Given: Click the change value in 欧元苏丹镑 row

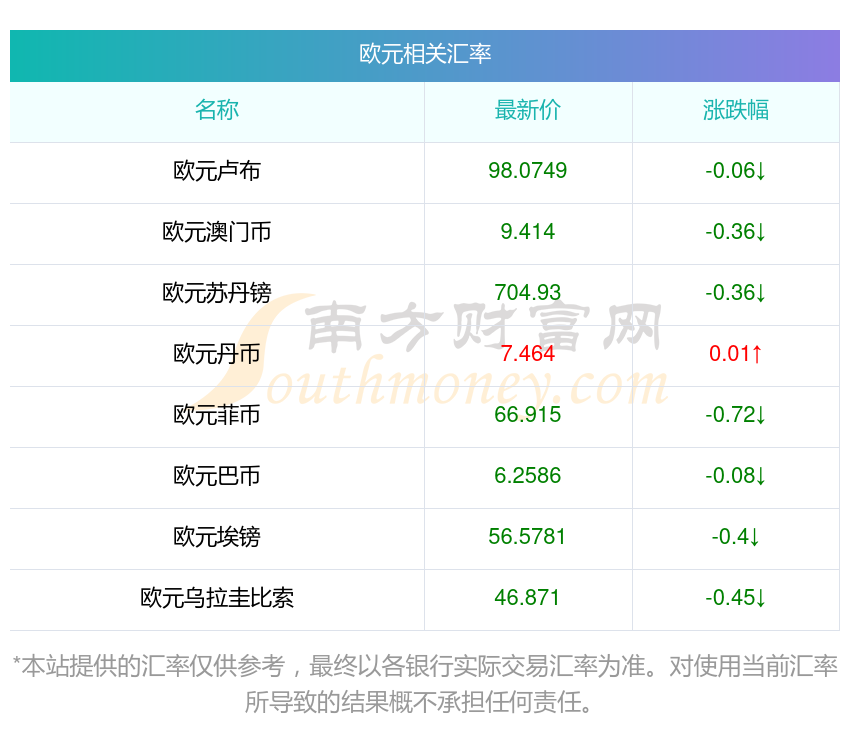Looking at the screenshot, I should point(735,293).
